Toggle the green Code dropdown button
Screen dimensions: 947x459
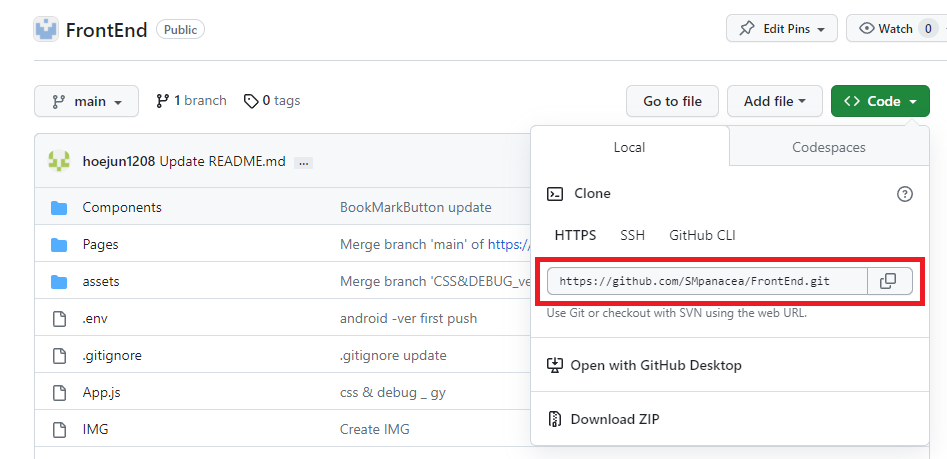click(x=880, y=101)
